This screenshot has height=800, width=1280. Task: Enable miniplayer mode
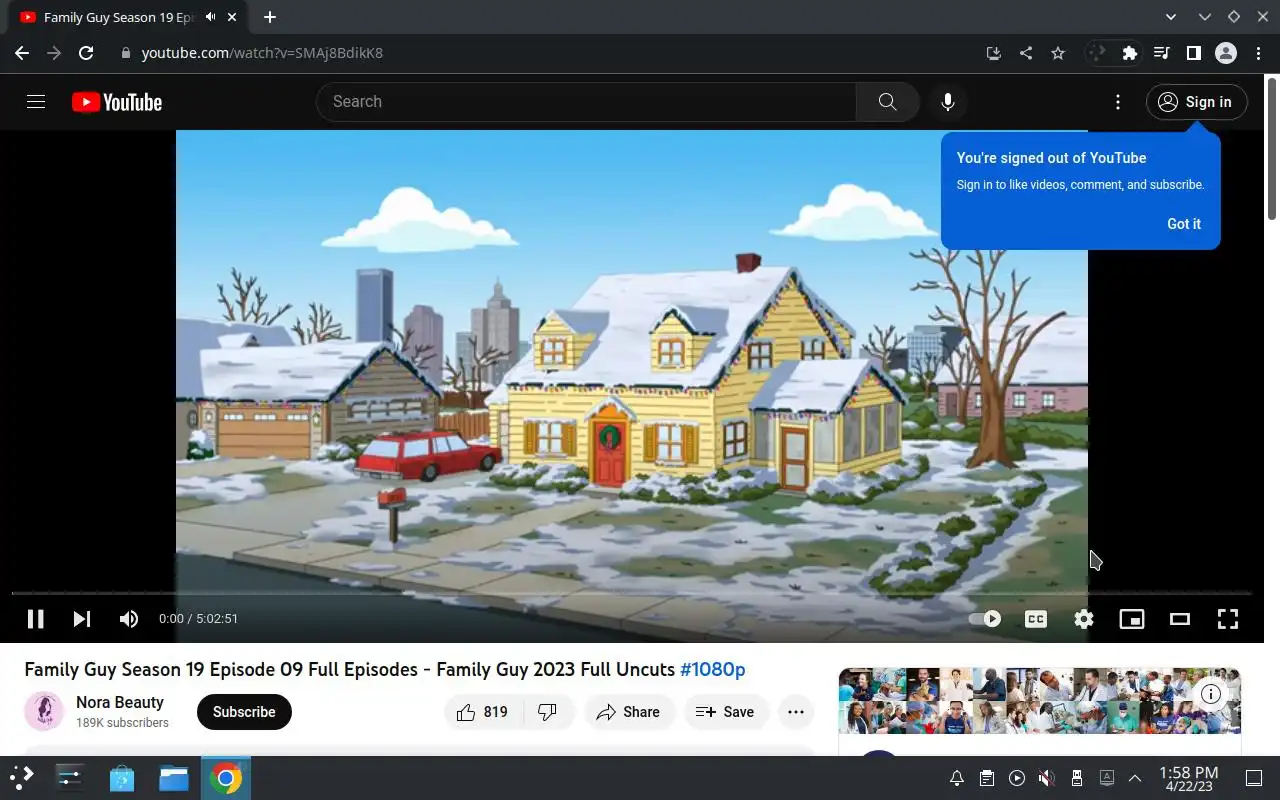(1132, 619)
